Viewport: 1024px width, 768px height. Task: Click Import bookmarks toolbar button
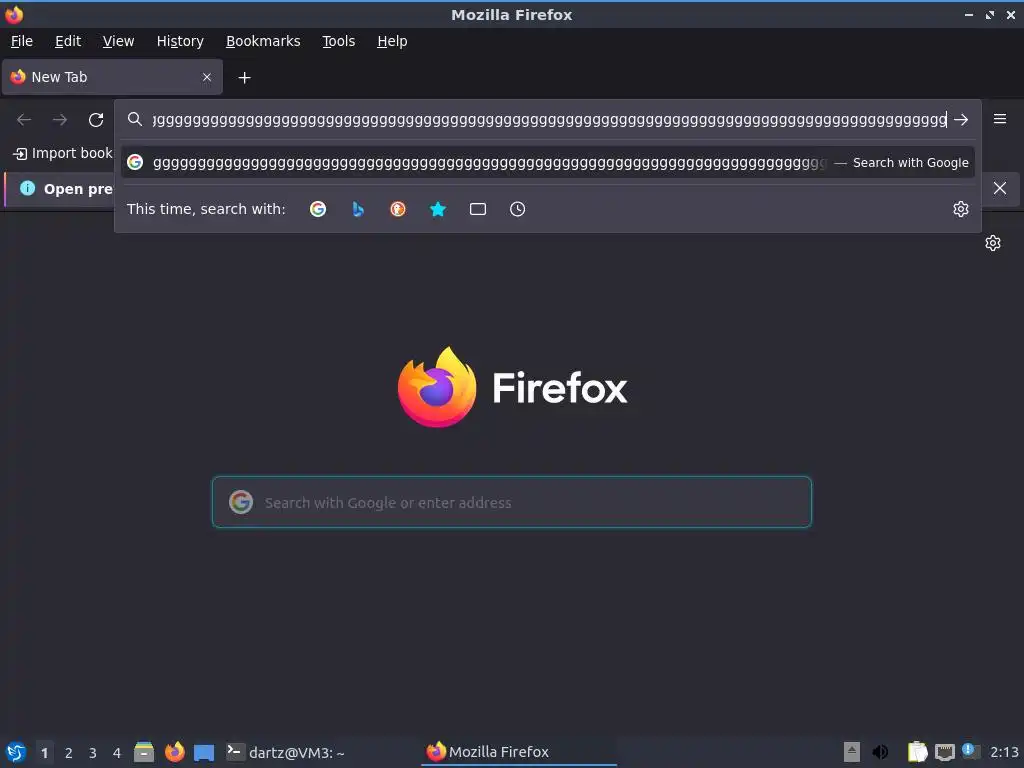[63, 153]
